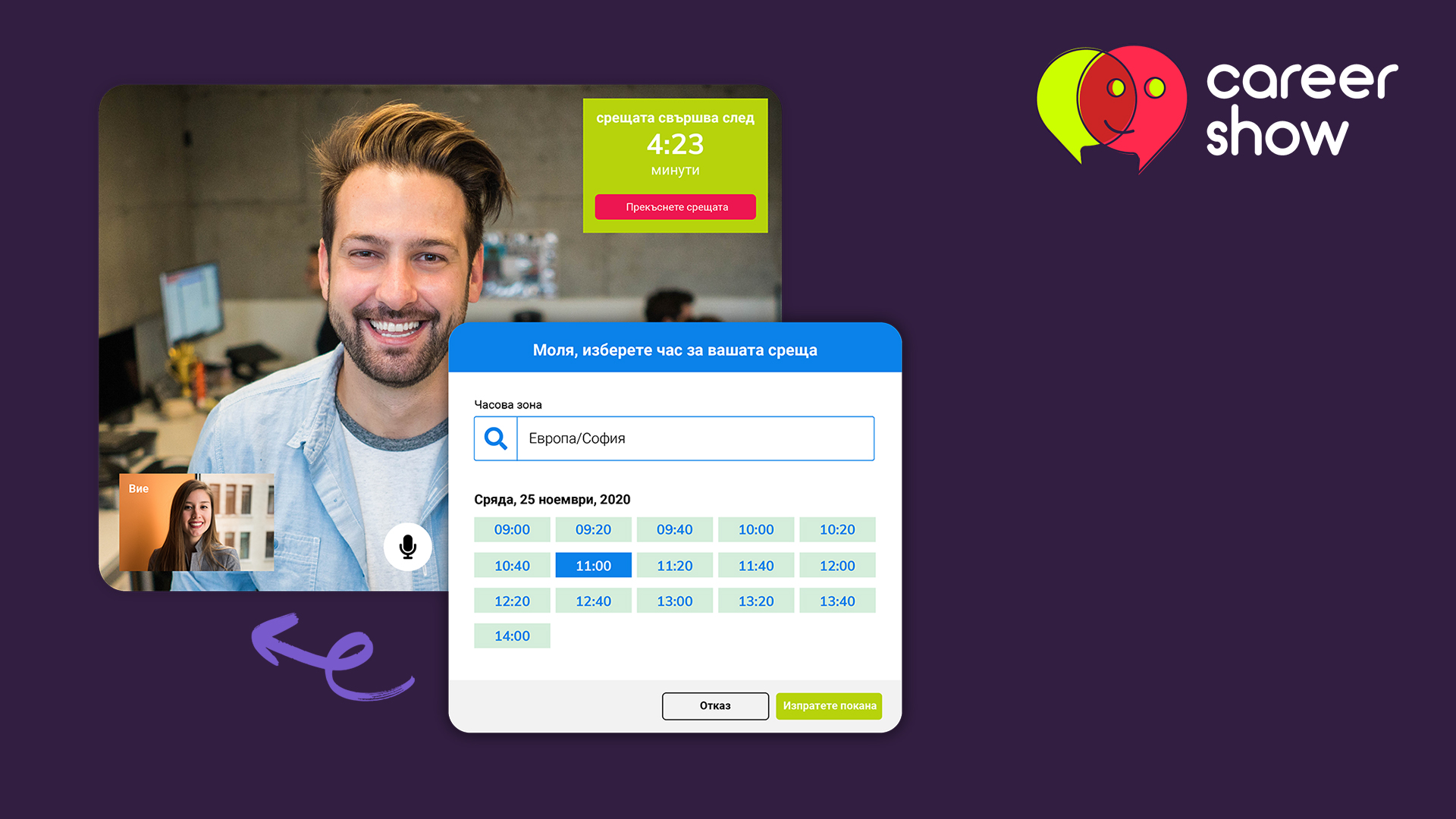The image size is (1456, 819).
Task: Click Изпратете покана send invitation
Action: (828, 705)
